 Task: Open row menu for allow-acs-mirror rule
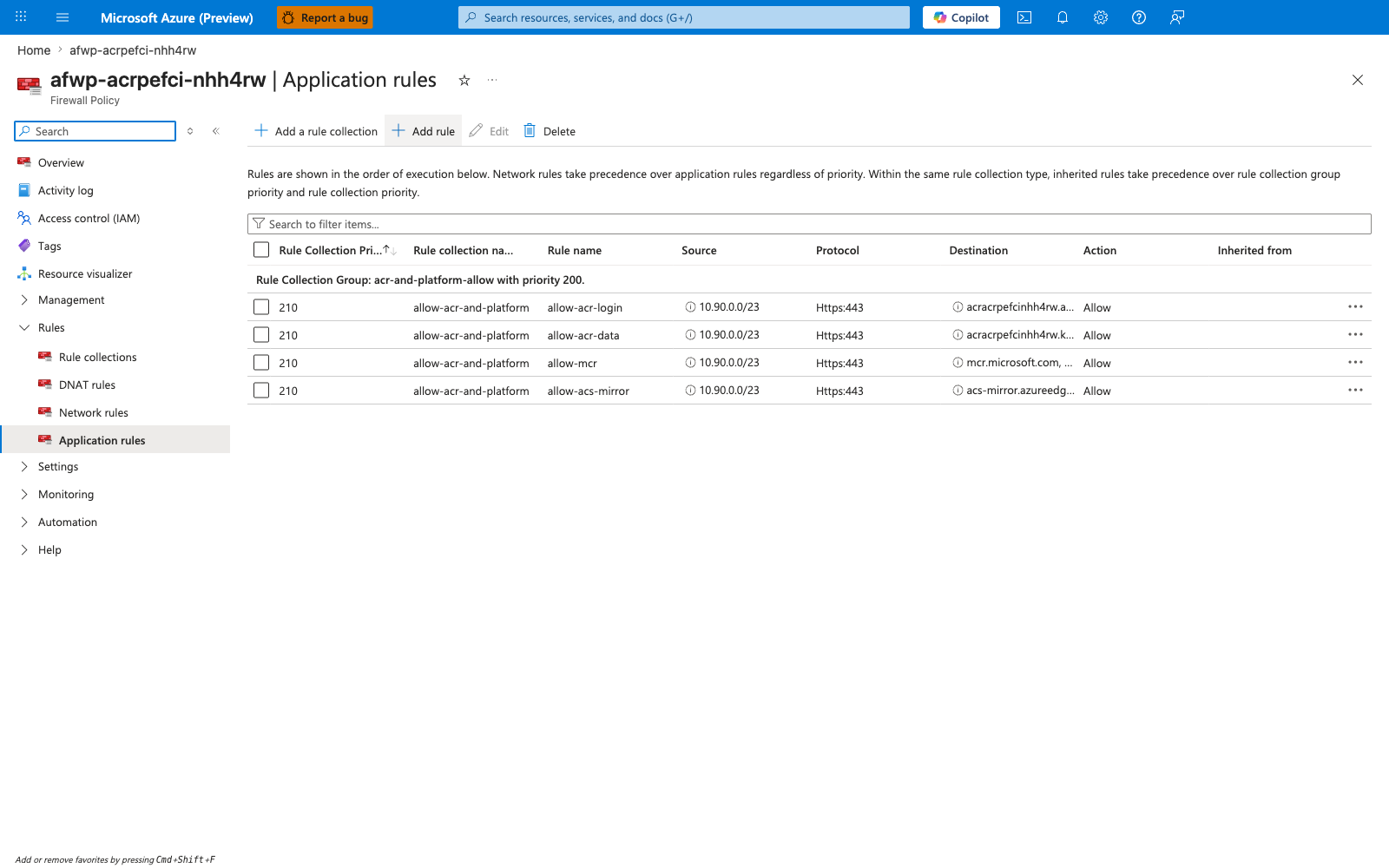pos(1355,391)
